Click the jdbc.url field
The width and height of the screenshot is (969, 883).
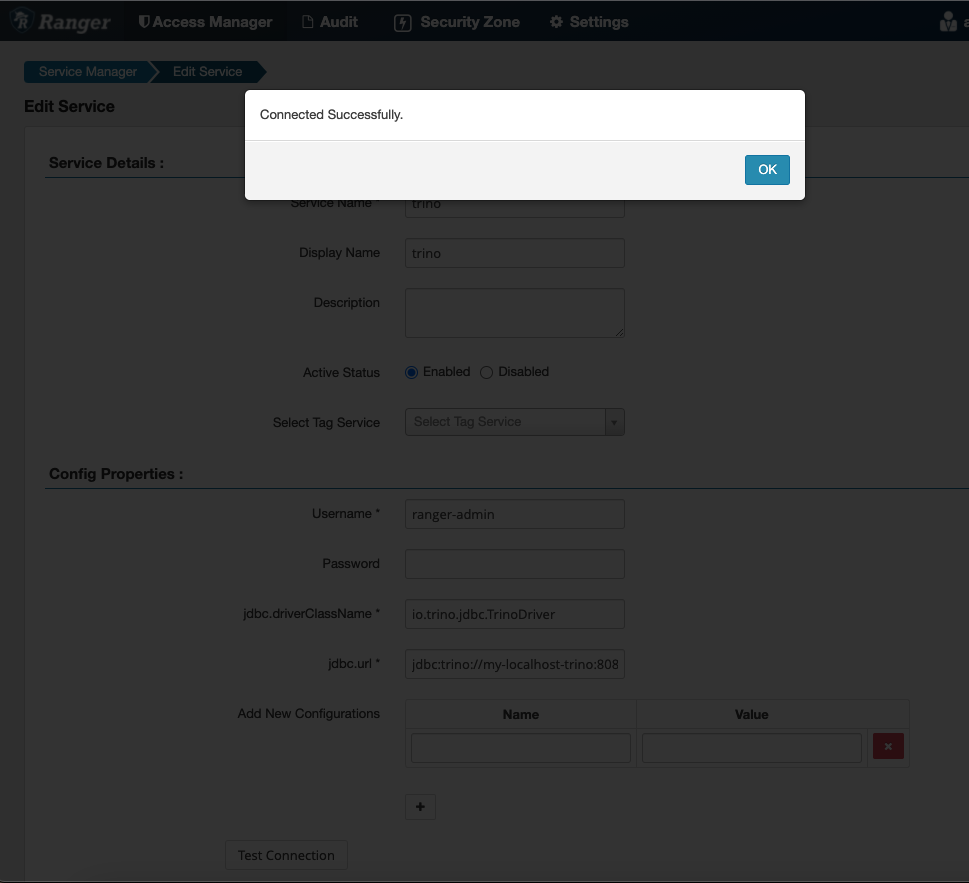click(x=515, y=664)
